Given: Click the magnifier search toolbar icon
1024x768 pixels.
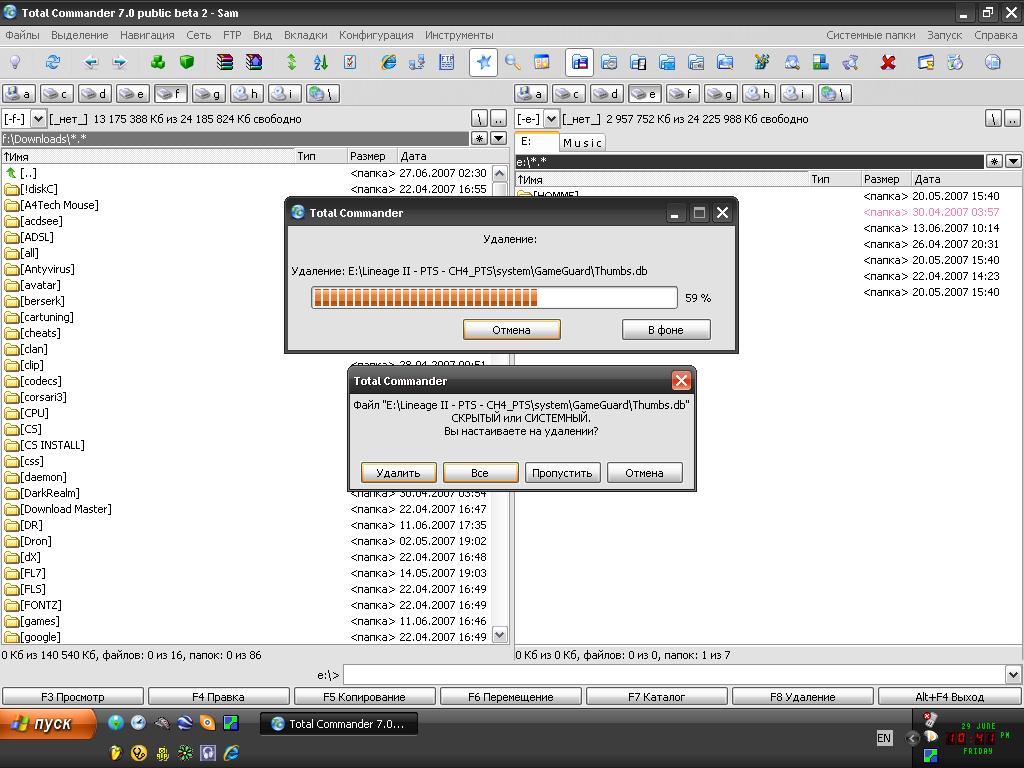Looking at the screenshot, I should [x=513, y=62].
